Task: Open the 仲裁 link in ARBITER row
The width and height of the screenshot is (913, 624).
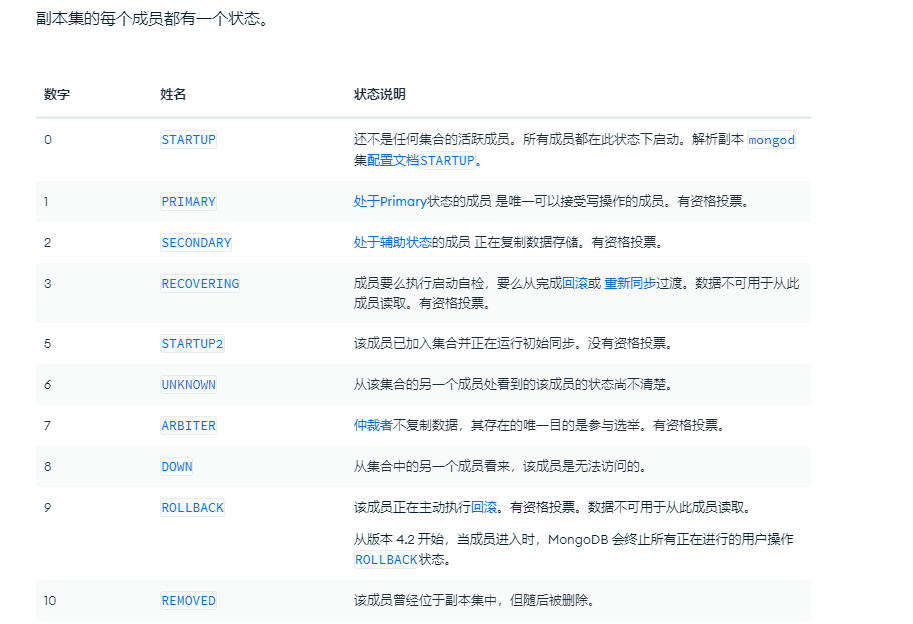Action: click(x=367, y=426)
